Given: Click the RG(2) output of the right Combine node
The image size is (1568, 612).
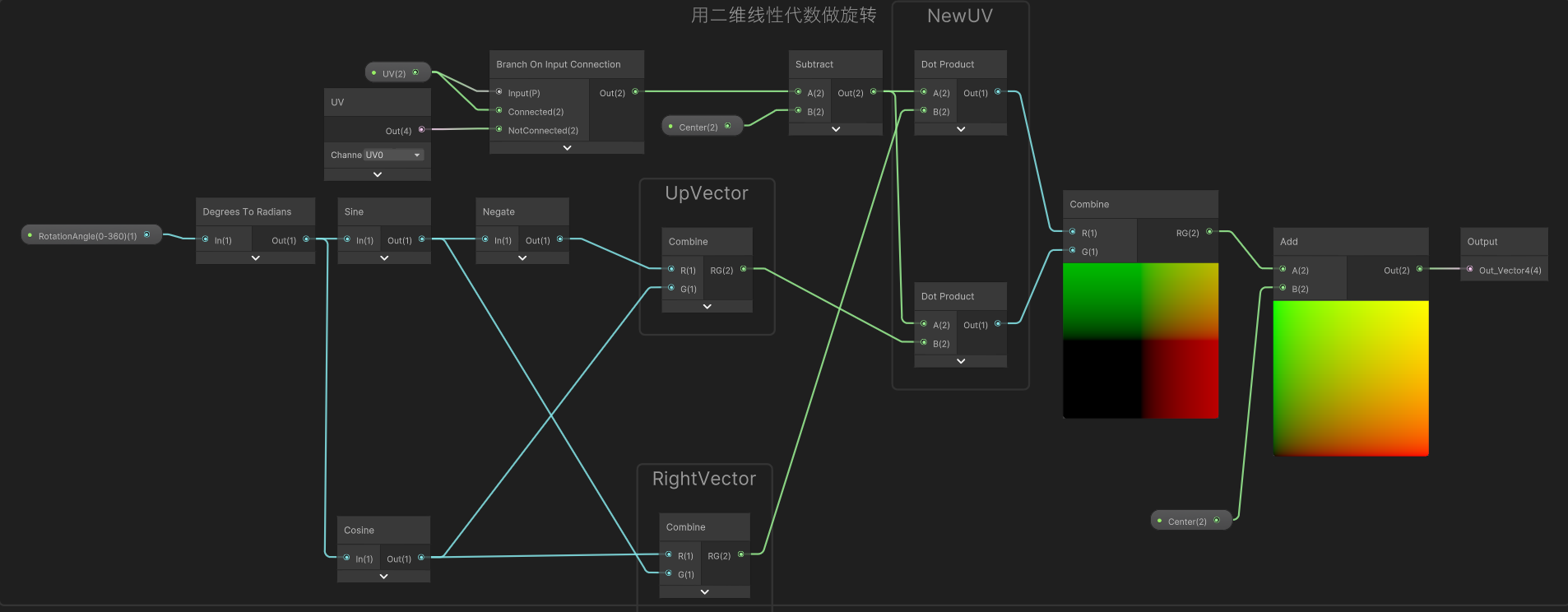Looking at the screenshot, I should (x=1209, y=232).
